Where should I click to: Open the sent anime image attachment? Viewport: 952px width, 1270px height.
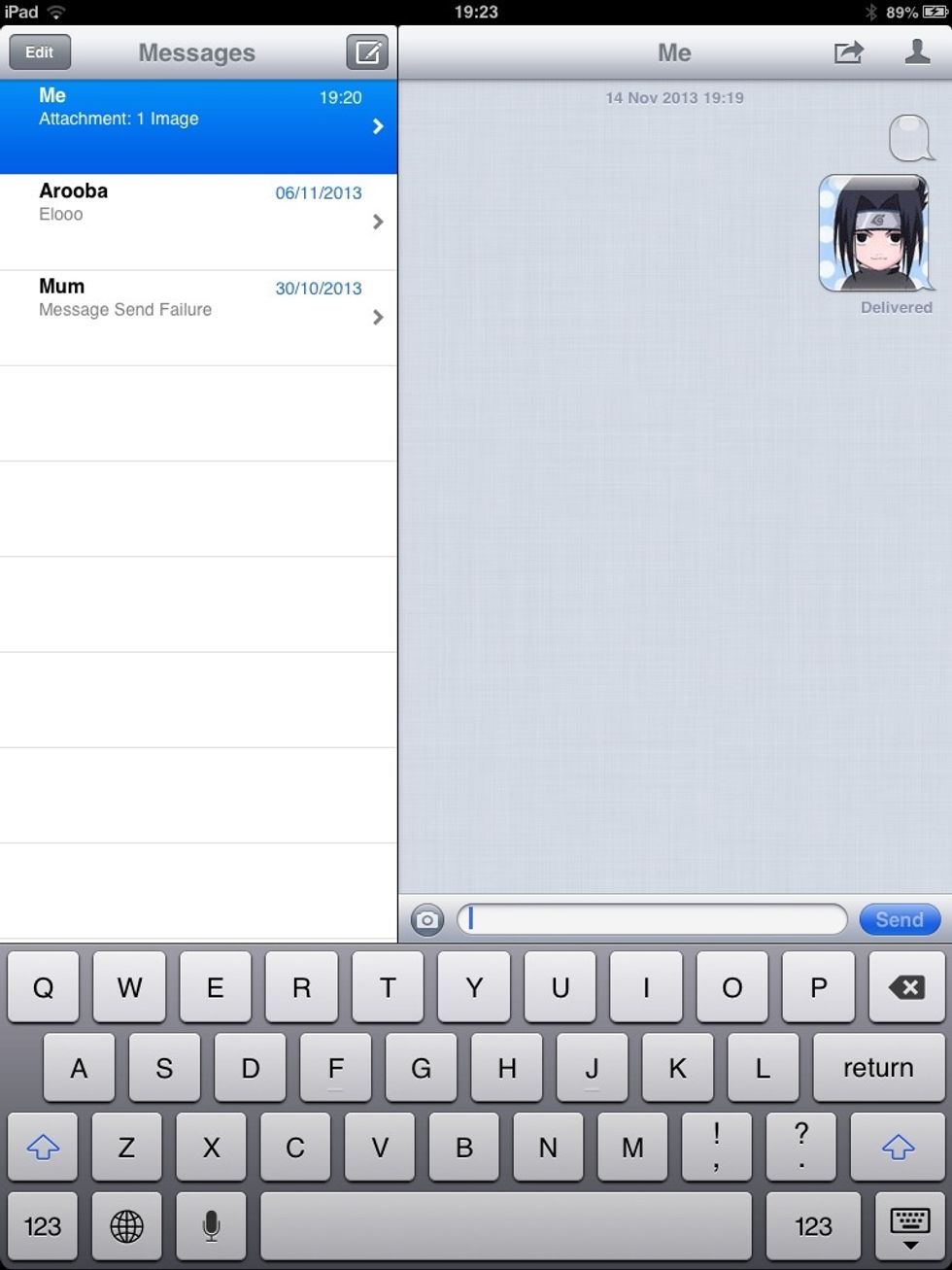pos(874,233)
